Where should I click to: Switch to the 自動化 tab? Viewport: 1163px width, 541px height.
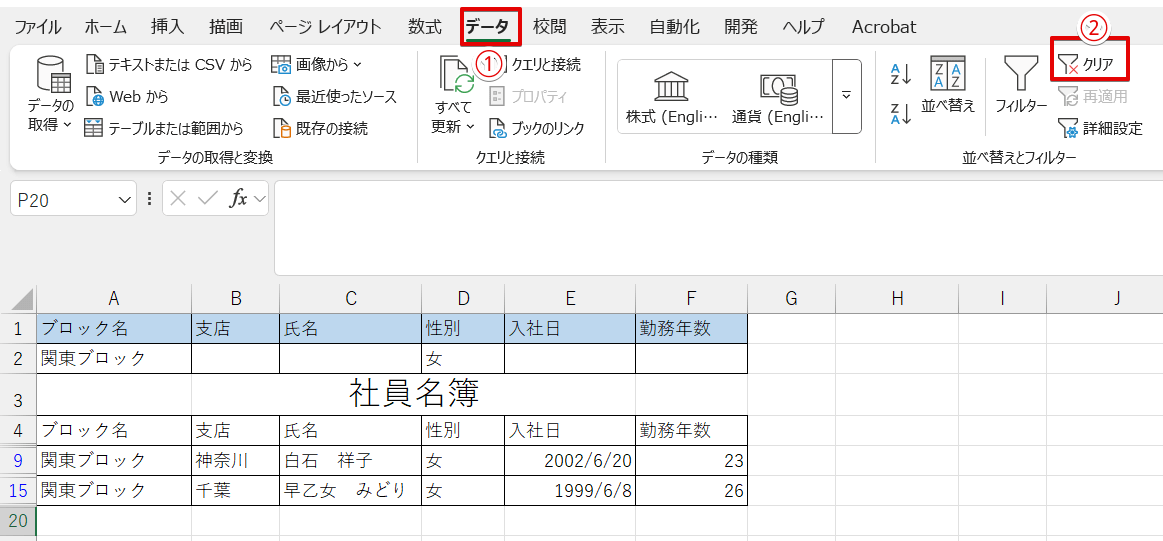[x=673, y=27]
